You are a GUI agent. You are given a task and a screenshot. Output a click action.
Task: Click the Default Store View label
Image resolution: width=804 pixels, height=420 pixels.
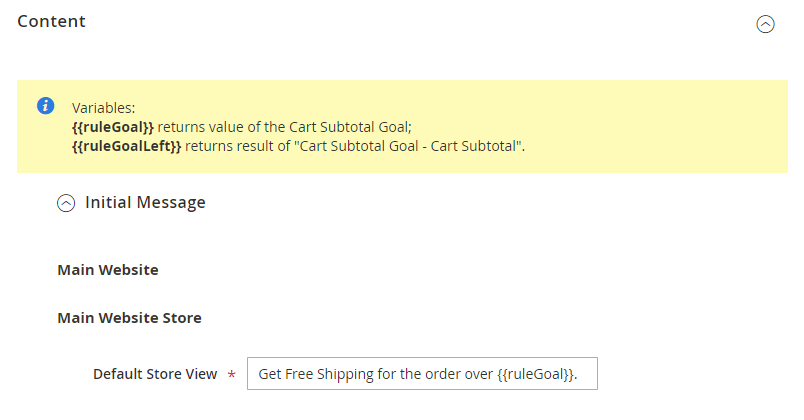[x=155, y=374]
